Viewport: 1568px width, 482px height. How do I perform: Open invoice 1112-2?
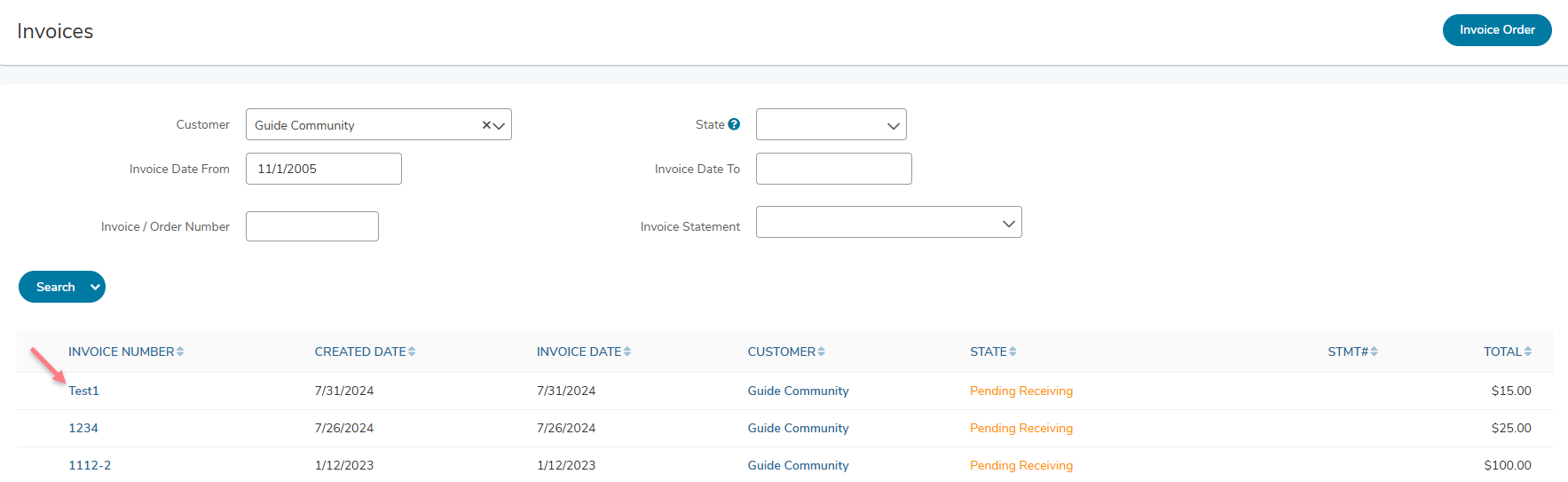(90, 465)
